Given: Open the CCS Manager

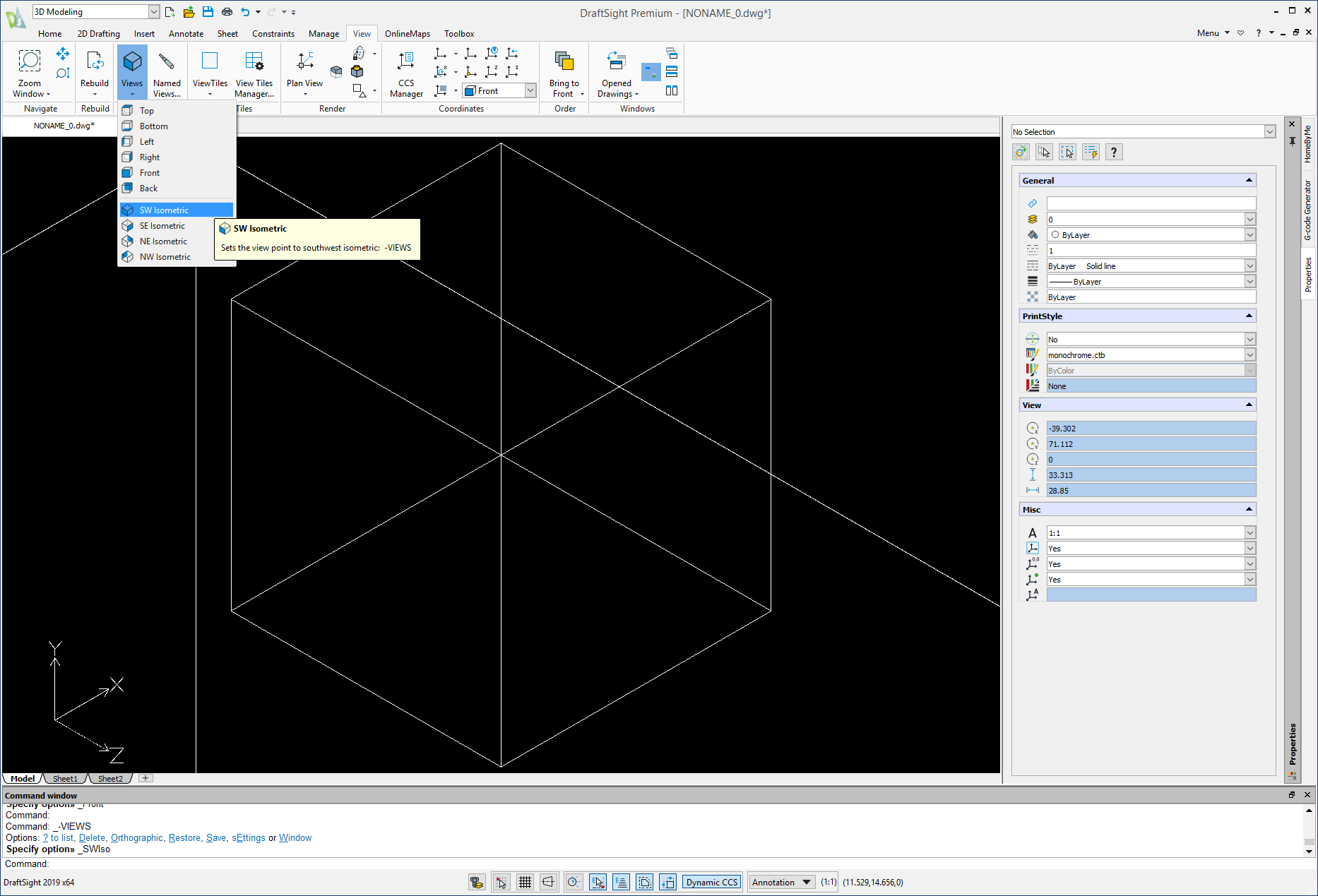Looking at the screenshot, I should [406, 71].
